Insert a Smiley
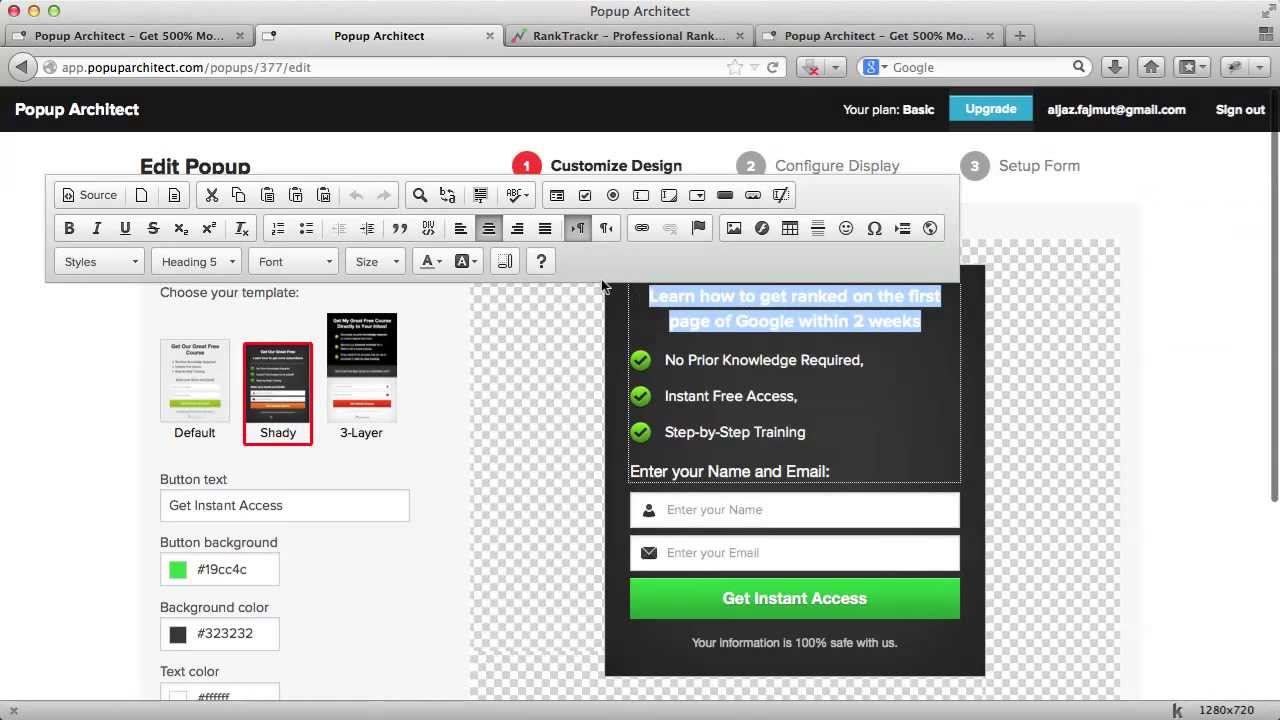Viewport: 1280px width, 720px height. pyautogui.click(x=846, y=228)
